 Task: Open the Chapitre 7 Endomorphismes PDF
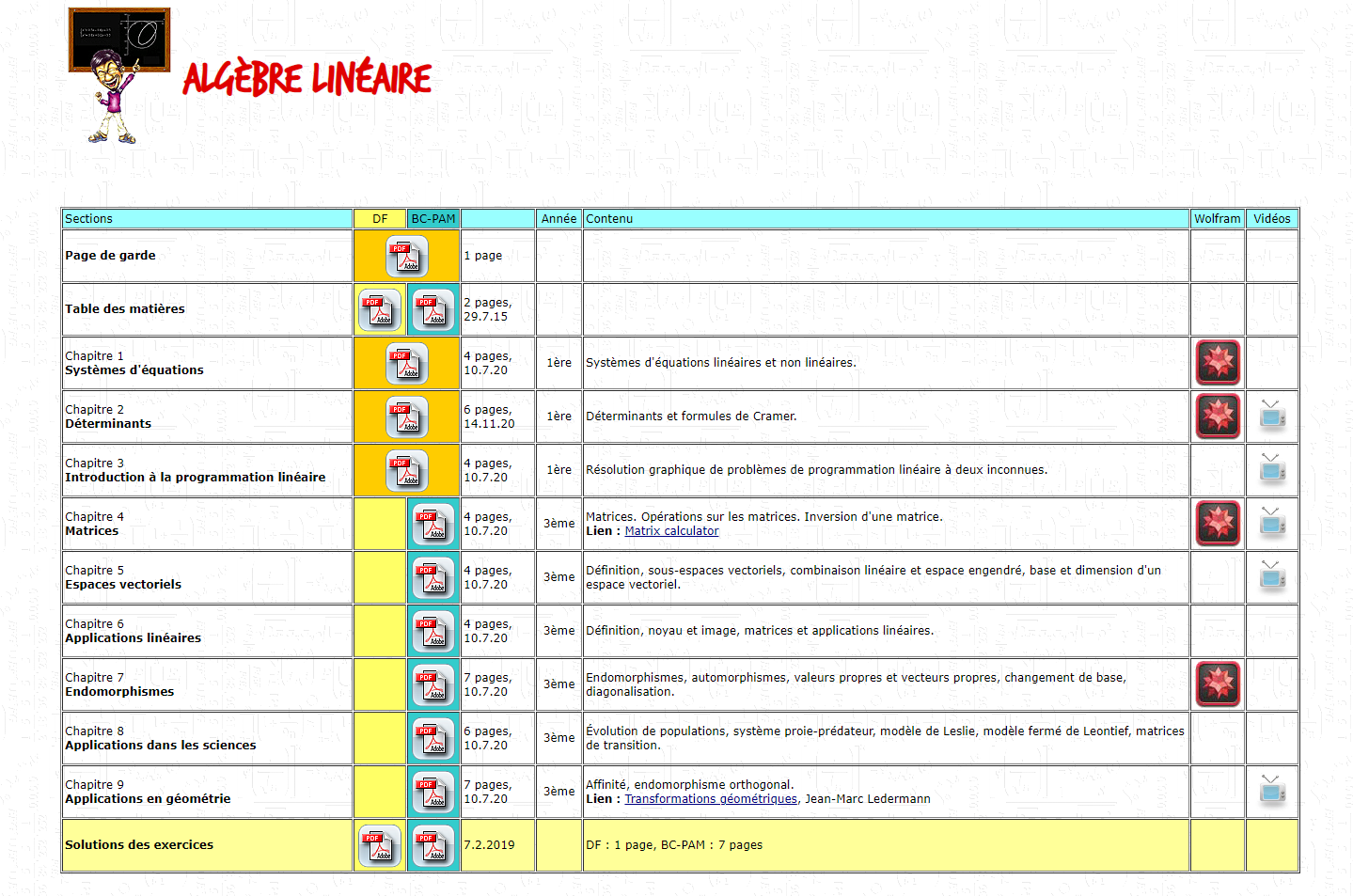coord(433,684)
